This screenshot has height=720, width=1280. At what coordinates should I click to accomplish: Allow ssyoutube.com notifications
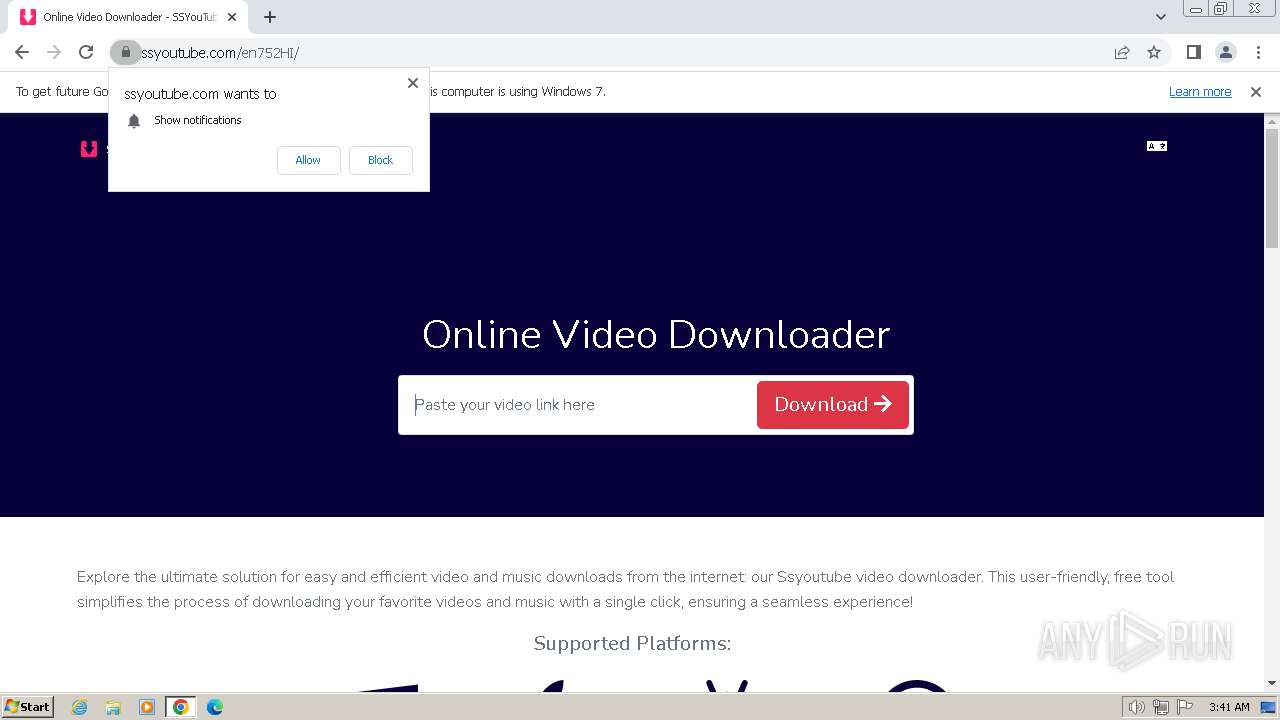tap(308, 160)
